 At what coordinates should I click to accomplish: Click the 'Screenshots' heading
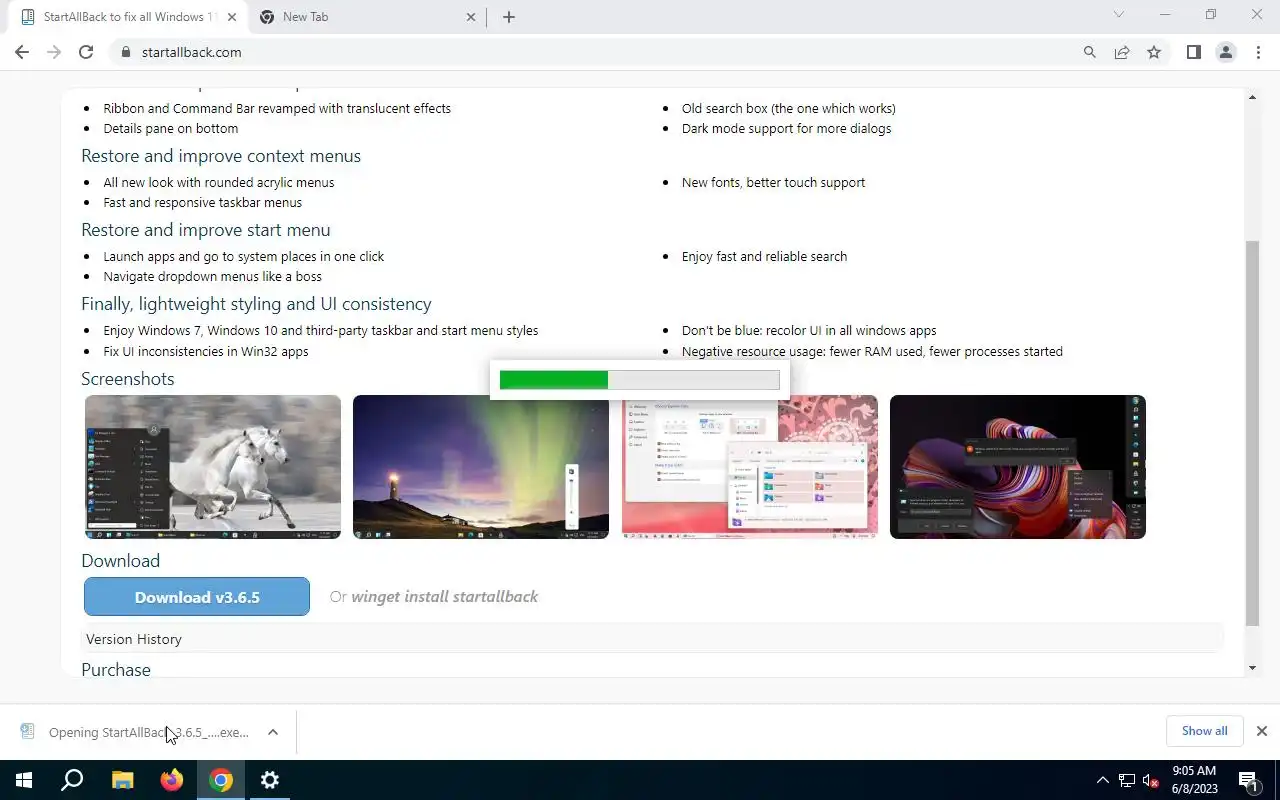pos(128,379)
